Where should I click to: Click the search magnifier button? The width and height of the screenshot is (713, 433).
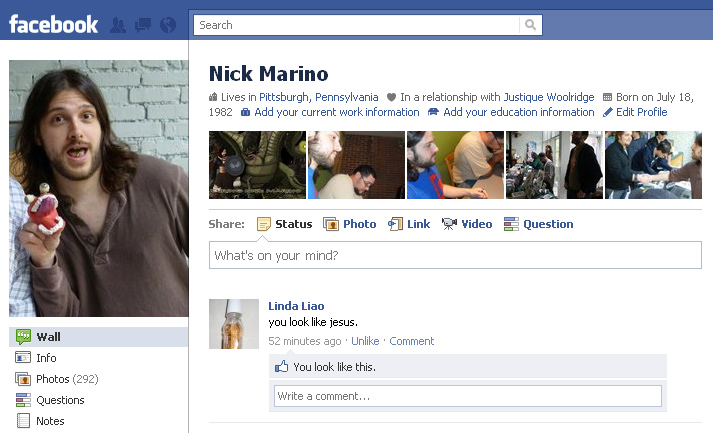(530, 25)
